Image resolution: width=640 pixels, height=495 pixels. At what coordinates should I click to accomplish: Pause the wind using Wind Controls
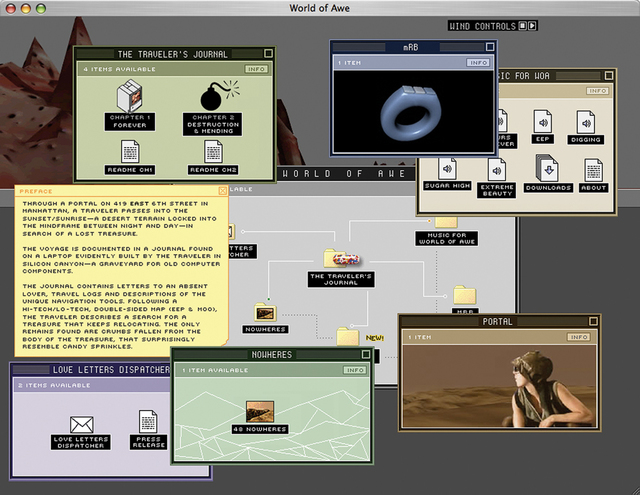(x=522, y=26)
